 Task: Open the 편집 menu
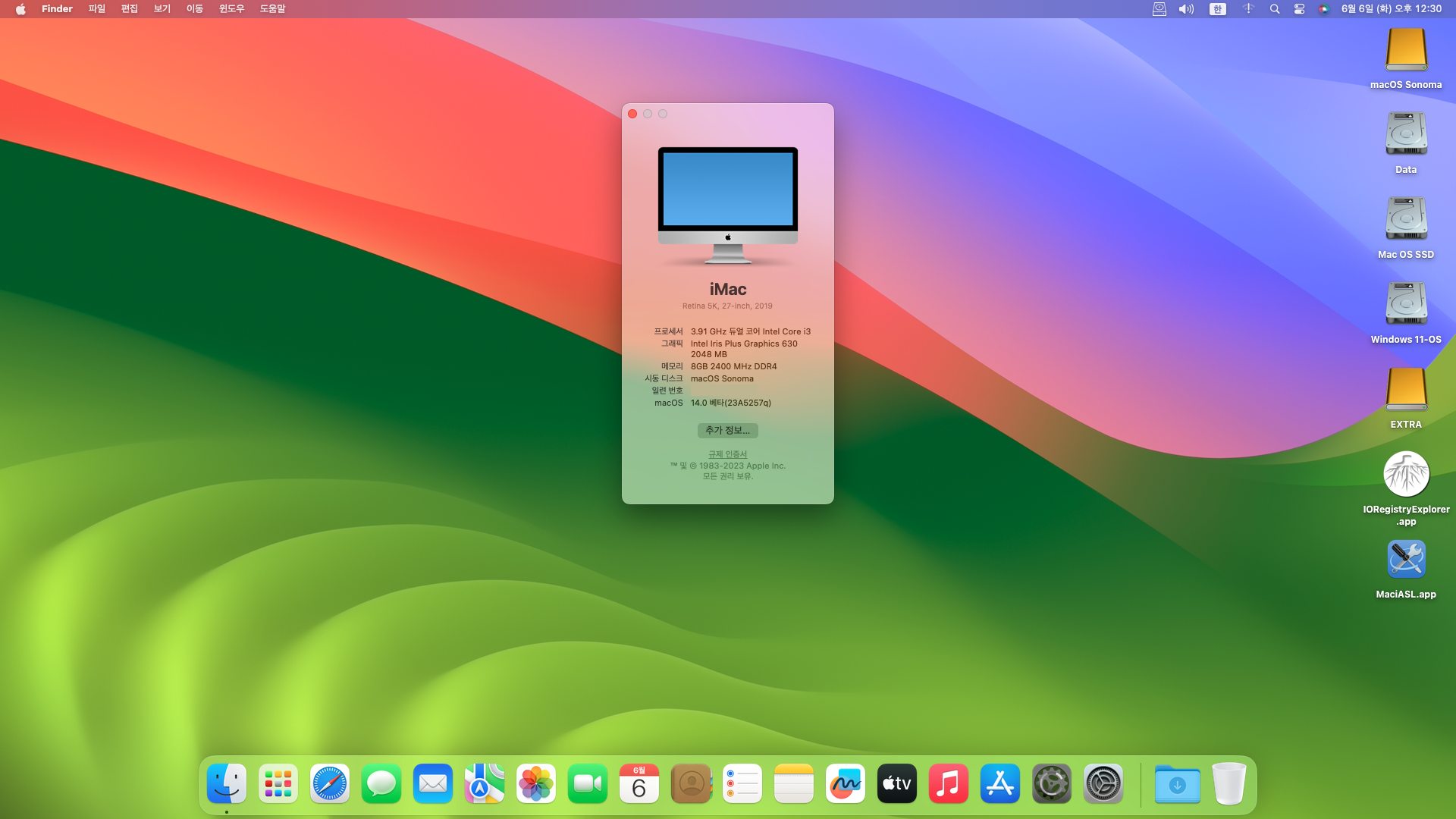130,9
